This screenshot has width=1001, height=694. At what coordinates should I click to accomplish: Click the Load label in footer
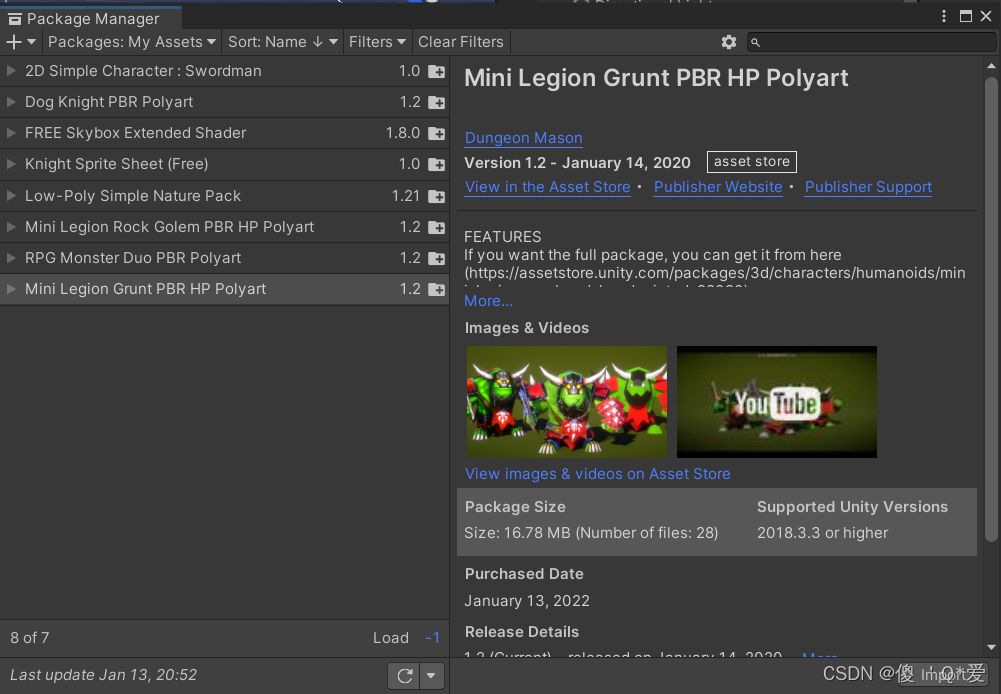[391, 638]
